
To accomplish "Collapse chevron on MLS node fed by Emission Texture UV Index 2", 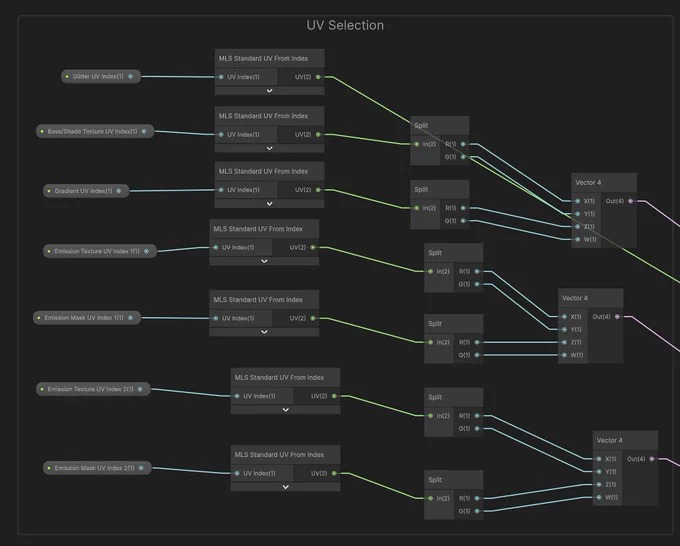I will coord(285,410).
